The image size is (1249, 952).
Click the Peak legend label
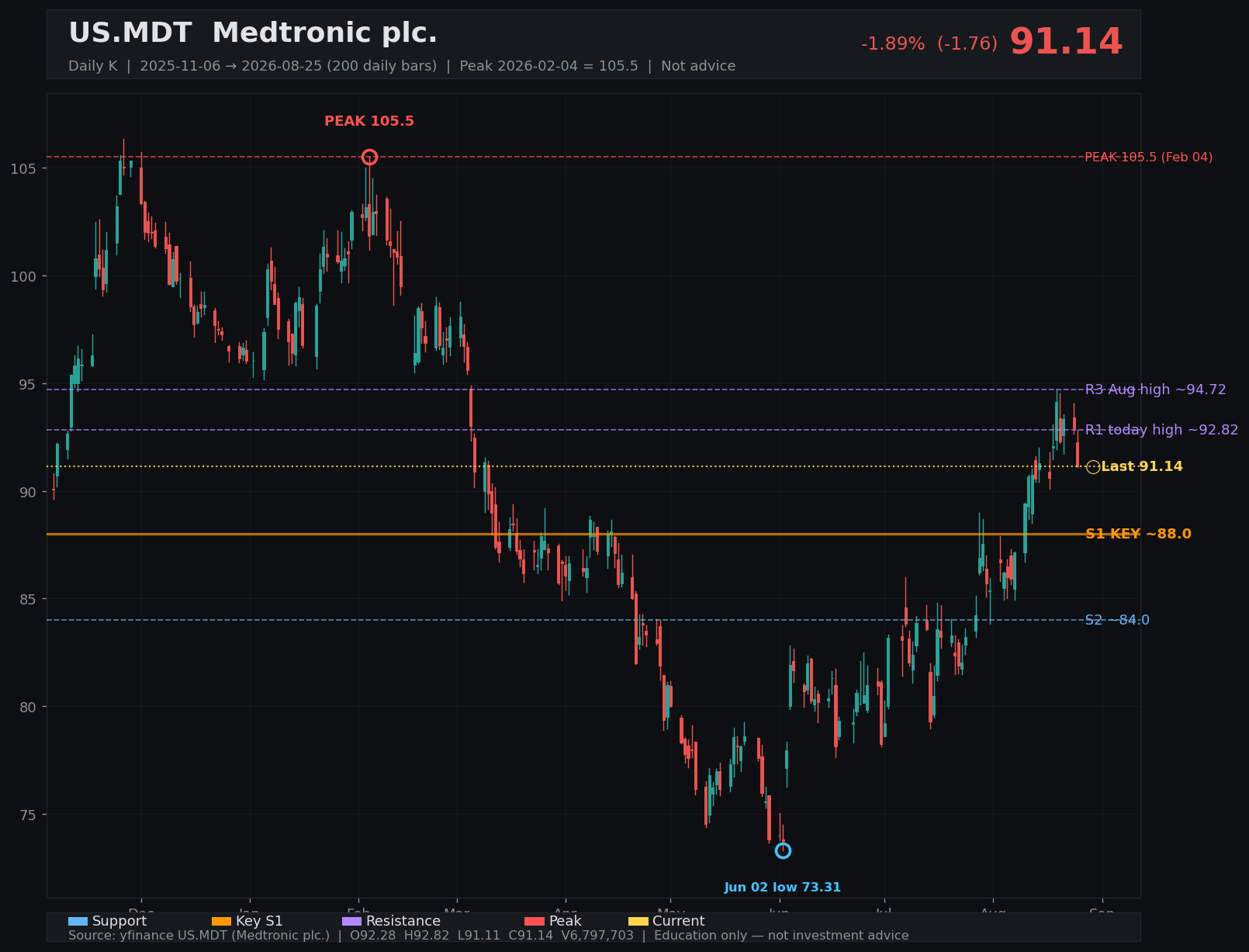coord(566,921)
